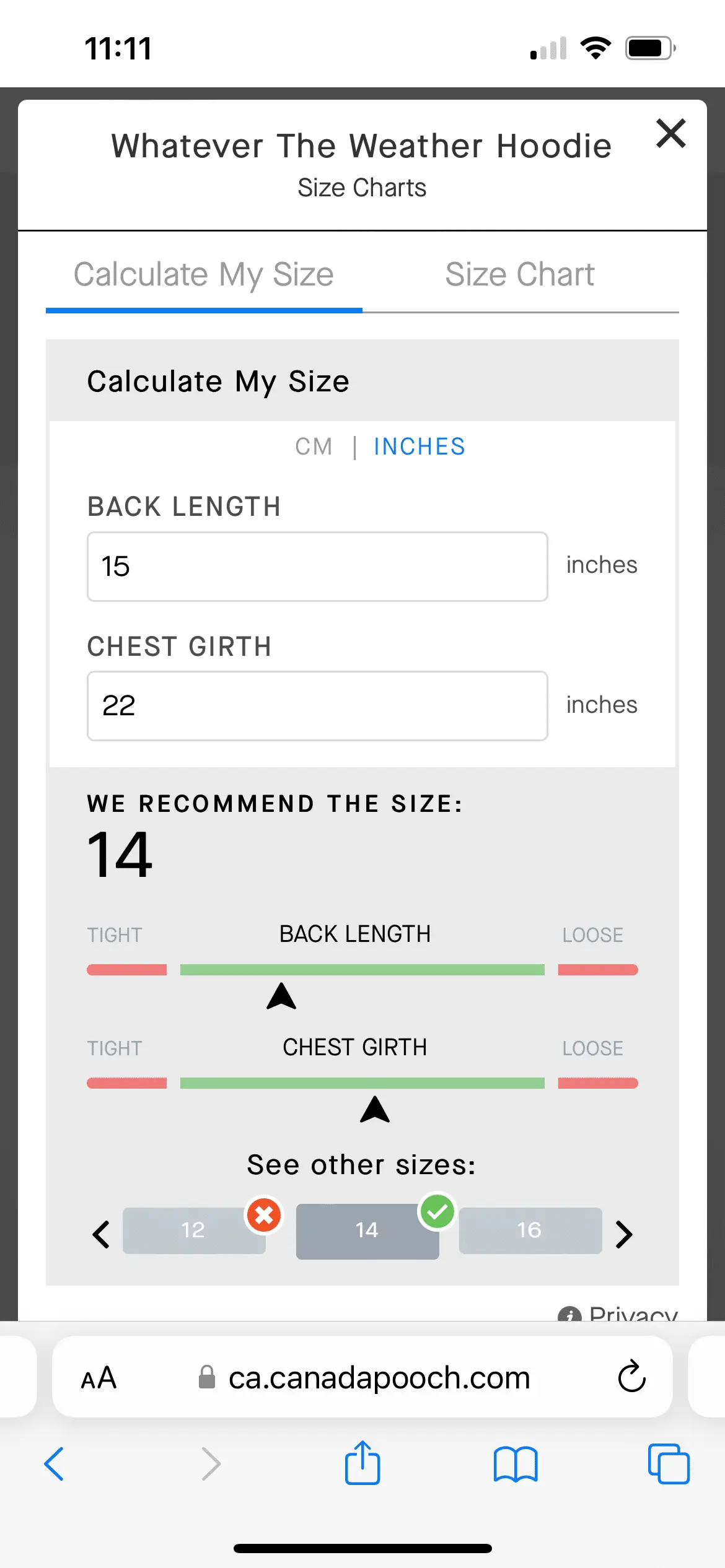View size 16 fit
The width and height of the screenshot is (725, 1568).
point(530,1230)
